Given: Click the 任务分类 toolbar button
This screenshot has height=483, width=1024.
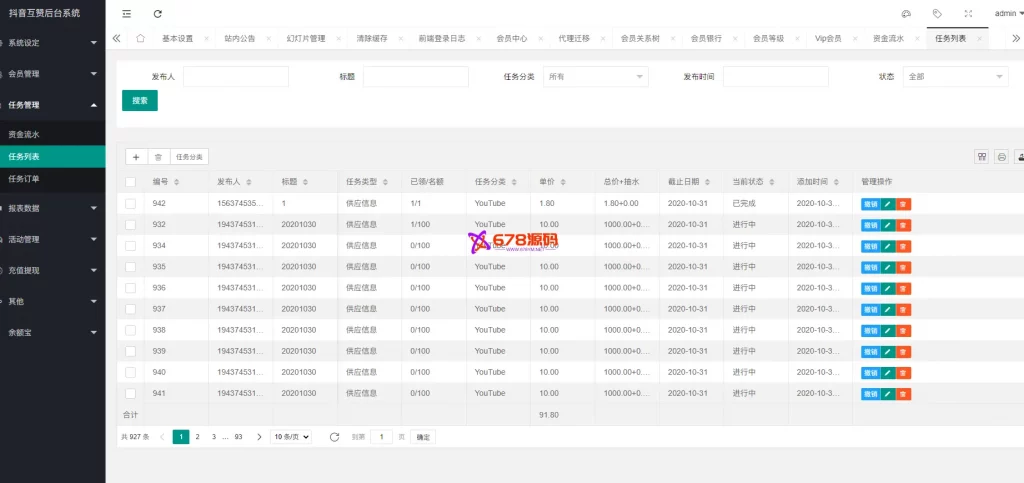Looking at the screenshot, I should 189,157.
